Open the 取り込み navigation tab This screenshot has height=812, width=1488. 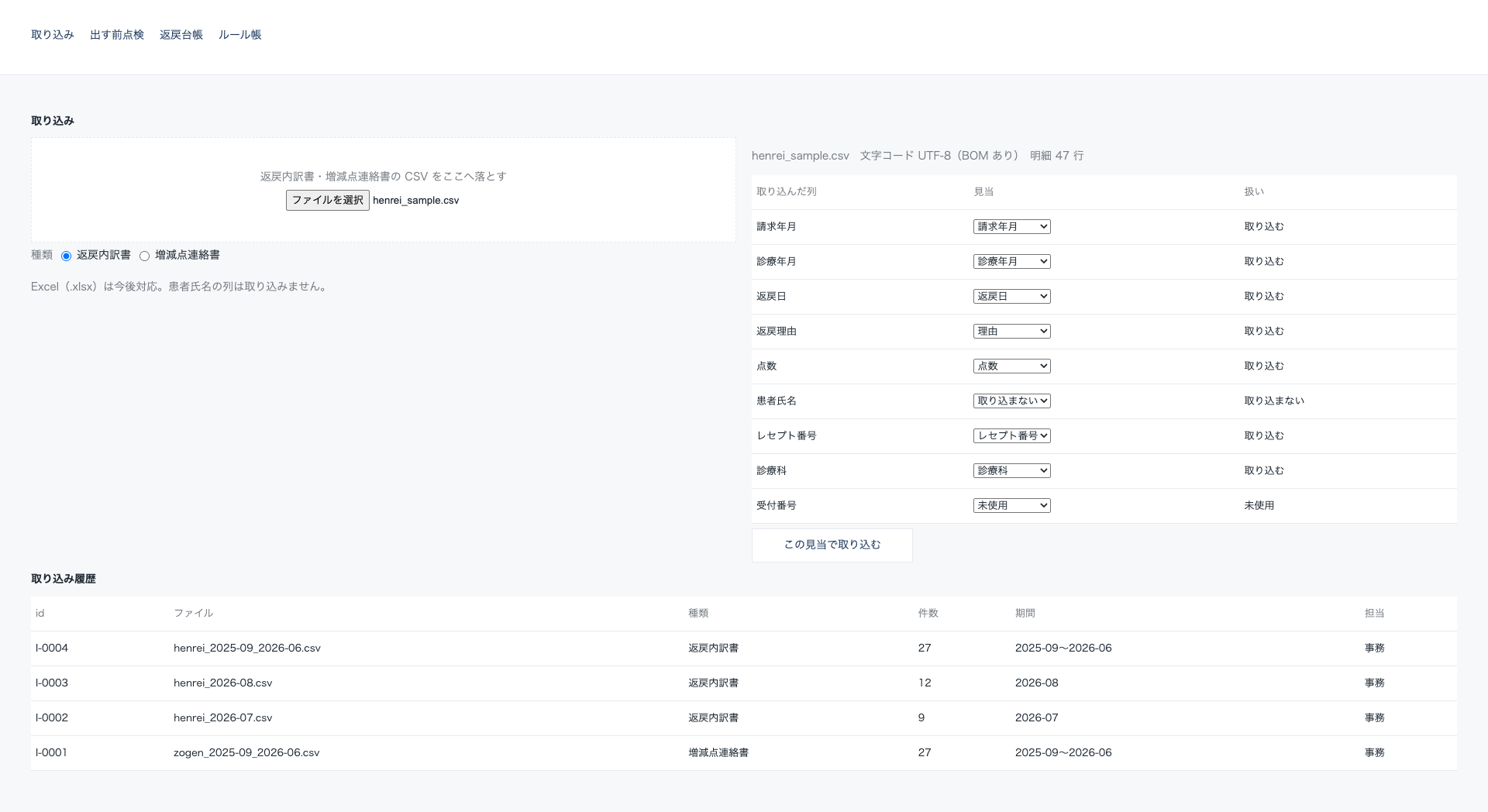[x=53, y=35]
